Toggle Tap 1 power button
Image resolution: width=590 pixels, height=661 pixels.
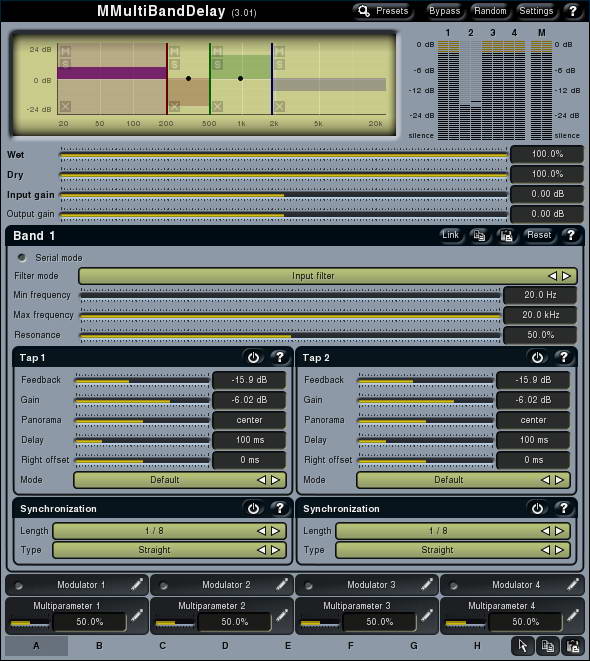pyautogui.click(x=253, y=357)
